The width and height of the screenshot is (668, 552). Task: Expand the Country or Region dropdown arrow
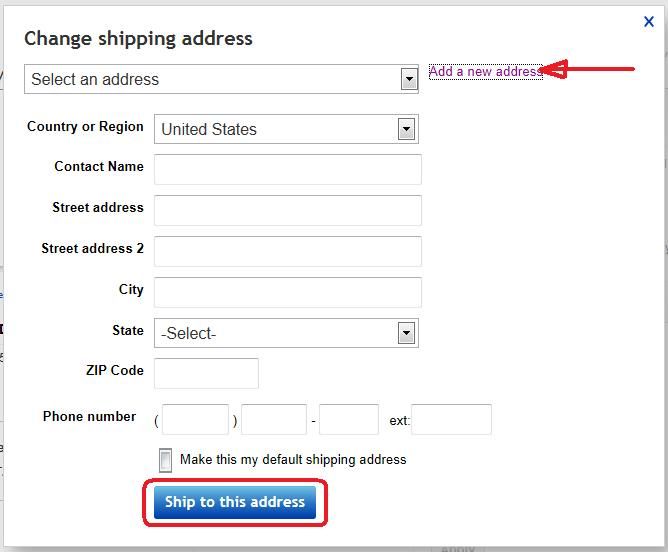tap(406, 129)
